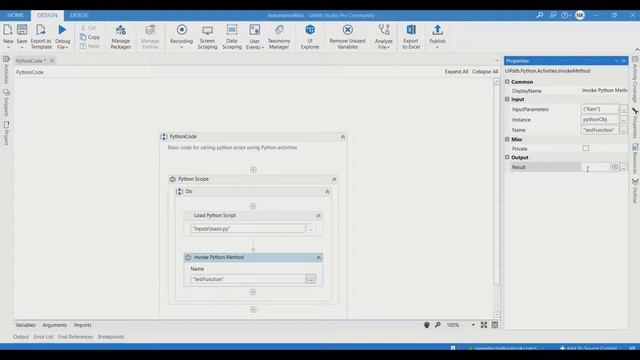Start the Recording tool

pos(182,36)
